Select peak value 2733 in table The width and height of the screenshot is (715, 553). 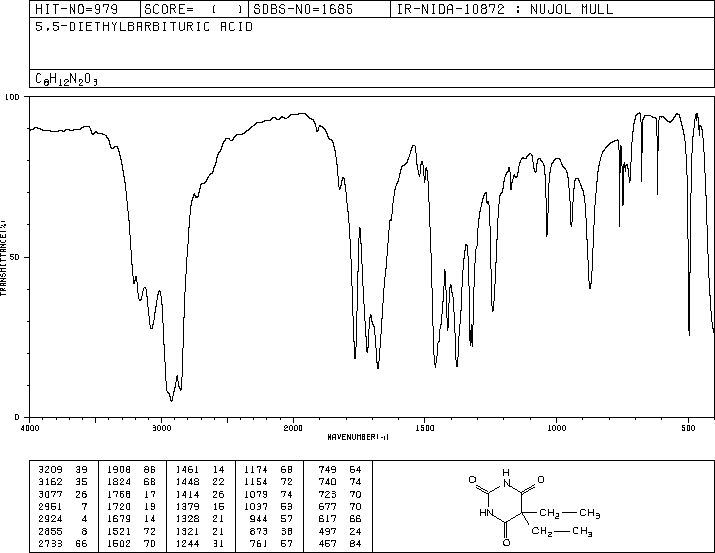[51, 543]
